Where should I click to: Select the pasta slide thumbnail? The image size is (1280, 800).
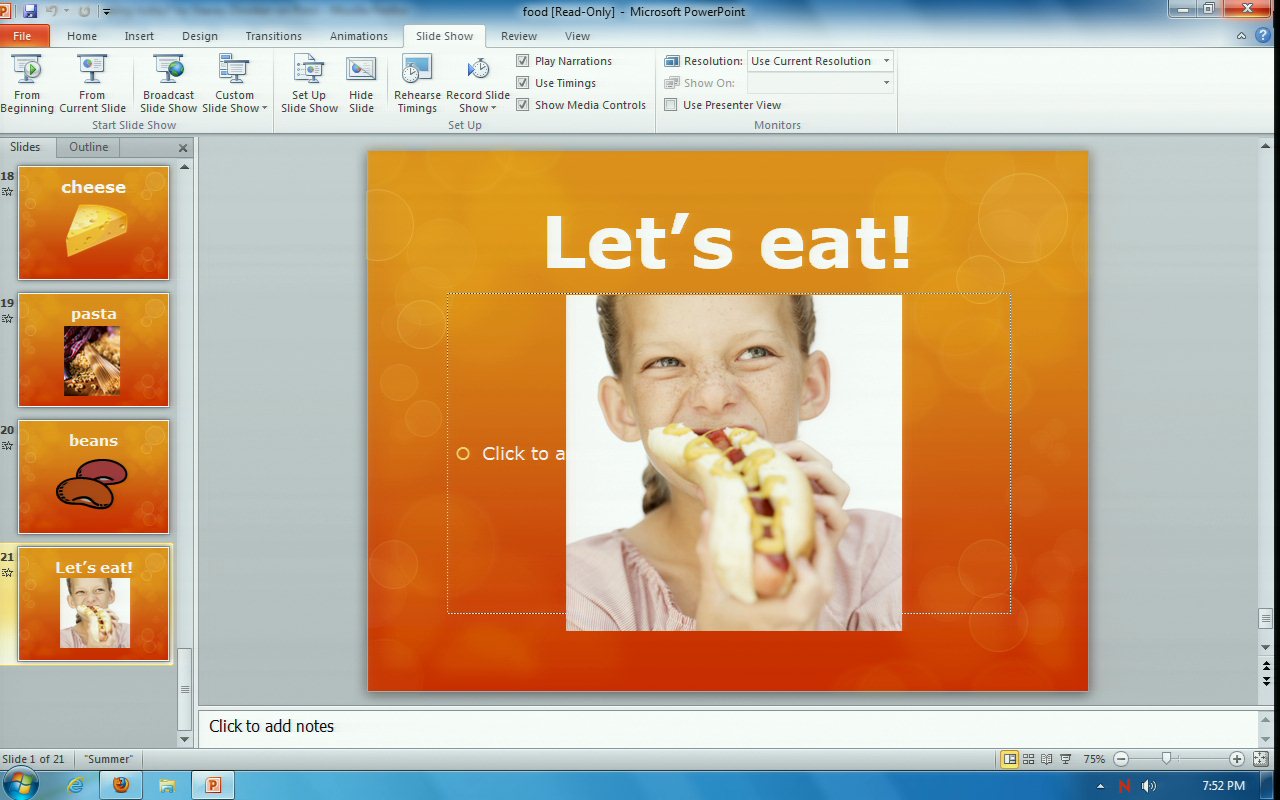(94, 350)
